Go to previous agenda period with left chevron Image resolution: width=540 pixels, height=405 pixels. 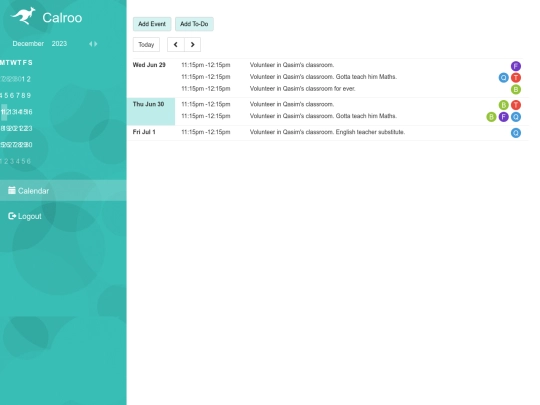[176, 44]
